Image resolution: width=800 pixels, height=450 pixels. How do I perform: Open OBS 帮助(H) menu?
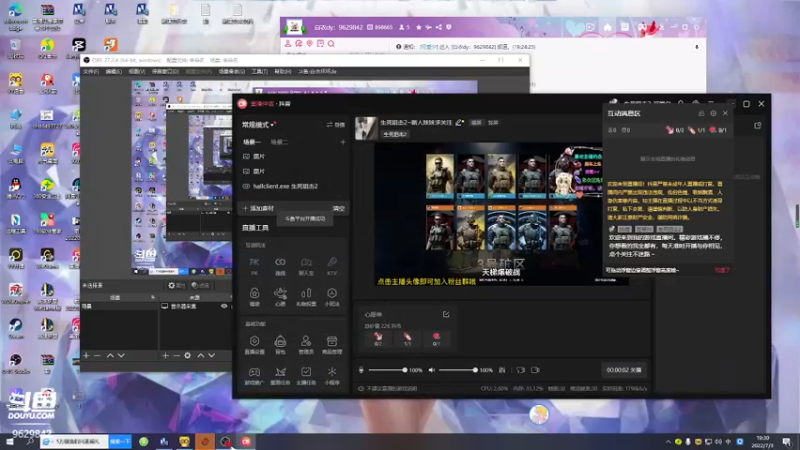pyautogui.click(x=282, y=71)
